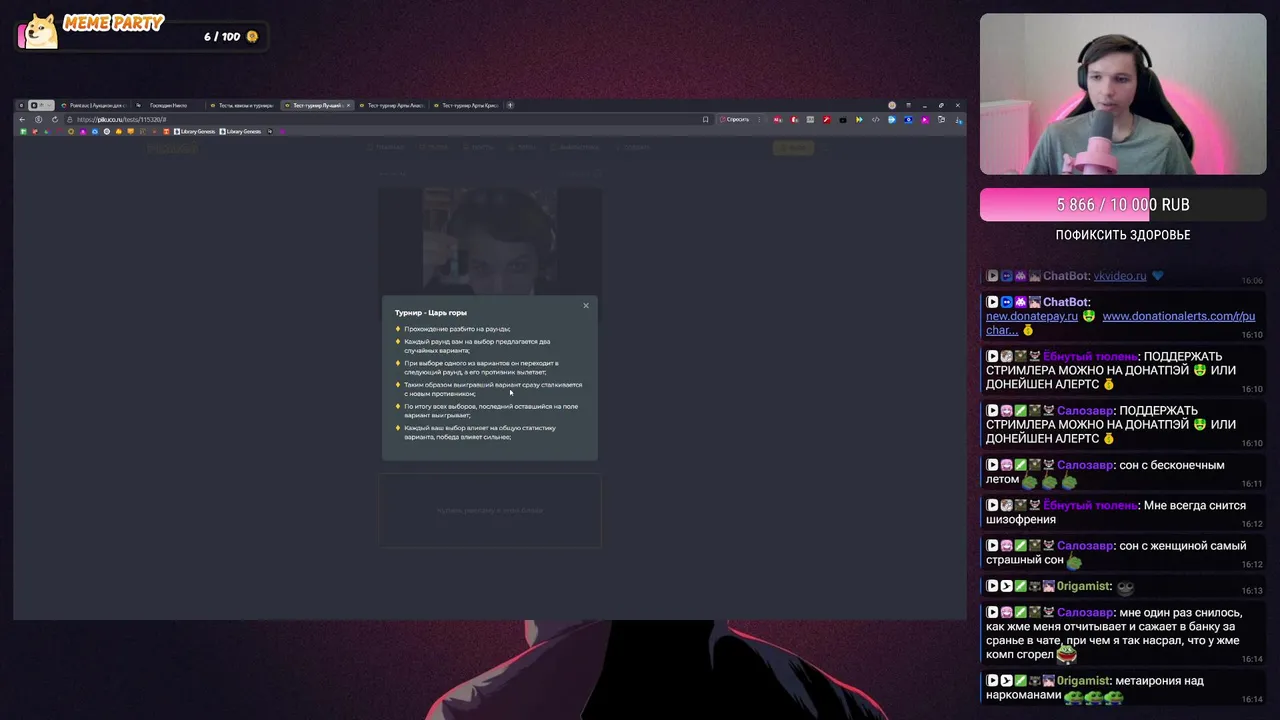The image size is (1280, 720).
Task: Click the address bar three-dot menu icon
Action: [x=759, y=119]
